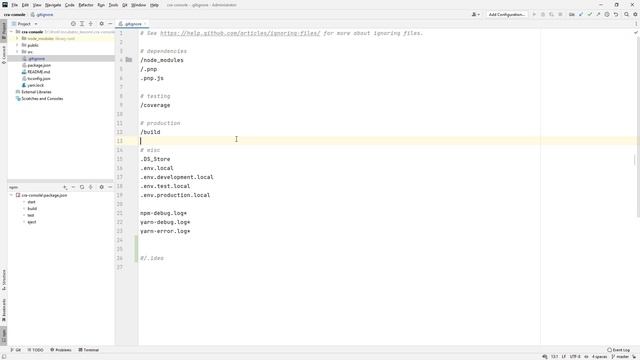Image resolution: width=640 pixels, height=360 pixels.
Task: Click the master branch status widget
Action: pos(620,357)
